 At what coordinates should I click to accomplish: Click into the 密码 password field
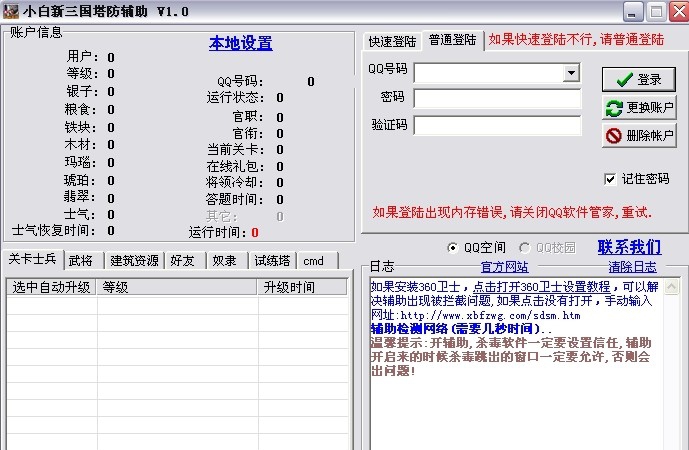pos(497,99)
